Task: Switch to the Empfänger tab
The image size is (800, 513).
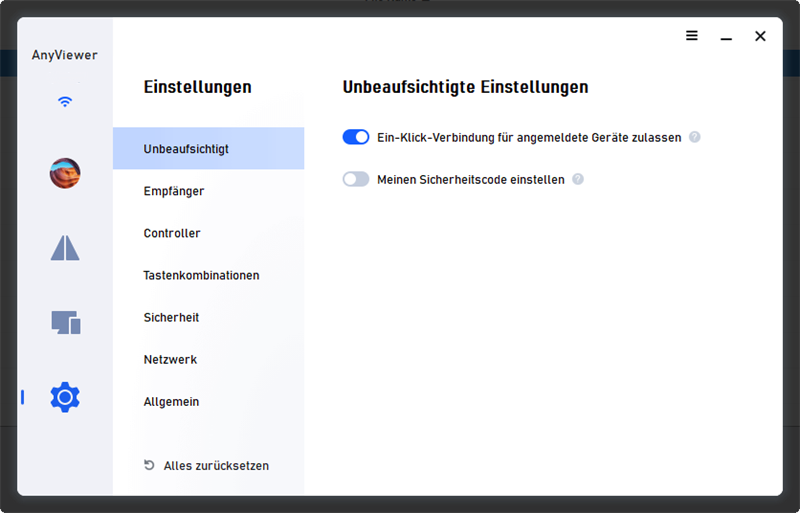Action: point(174,191)
